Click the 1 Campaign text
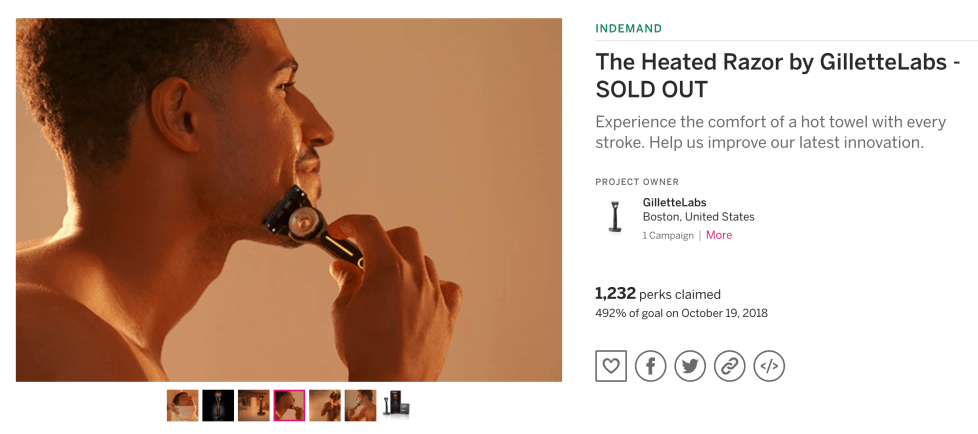Image resolution: width=978 pixels, height=434 pixels. 668,236
